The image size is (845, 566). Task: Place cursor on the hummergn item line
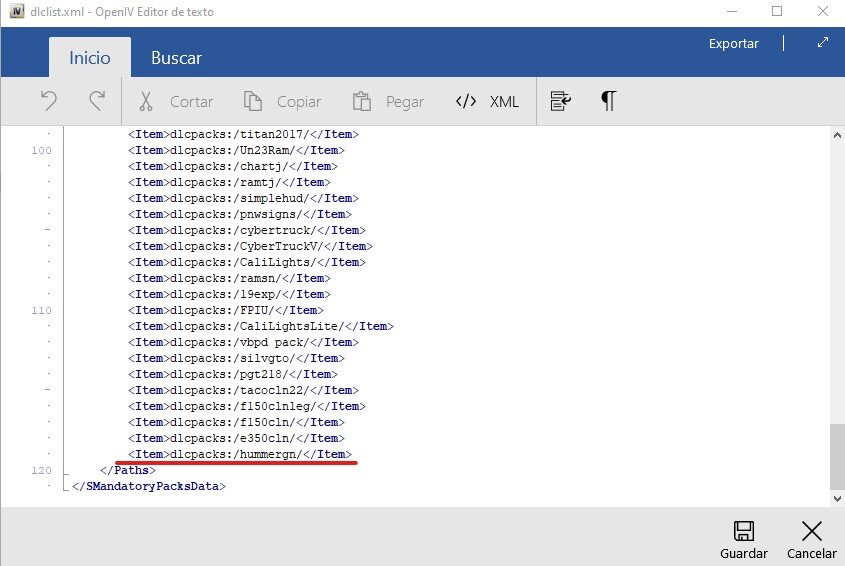[x=240, y=454]
